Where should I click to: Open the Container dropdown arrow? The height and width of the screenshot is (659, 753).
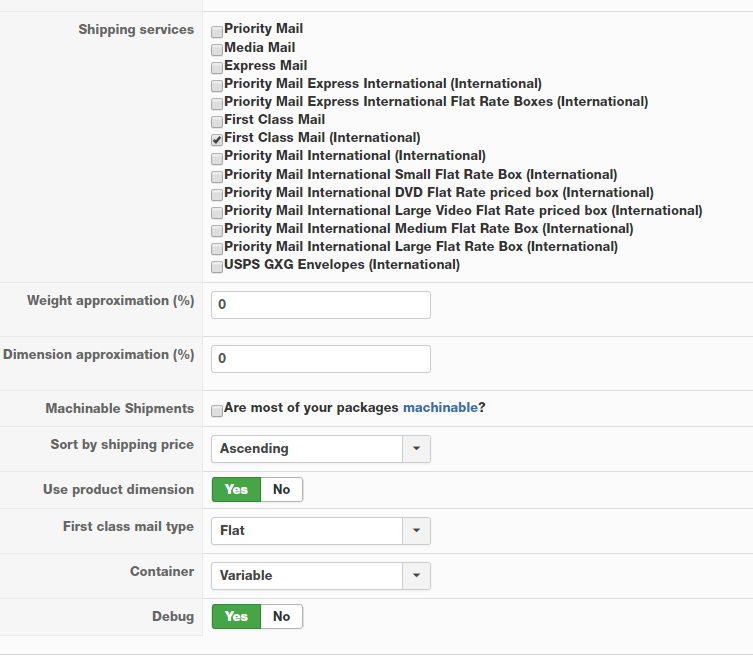[x=416, y=576]
